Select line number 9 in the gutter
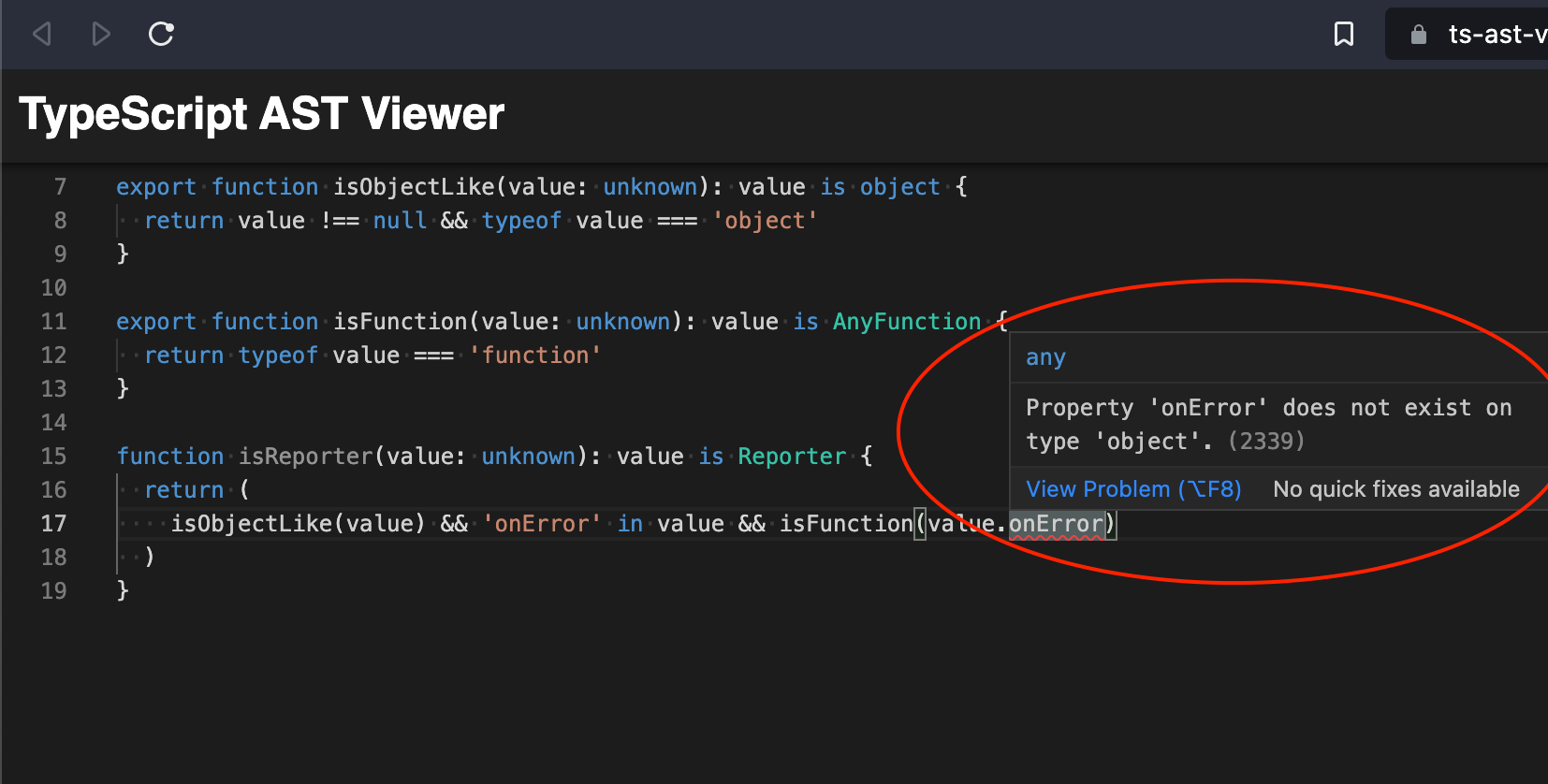Image resolution: width=1548 pixels, height=784 pixels. [x=60, y=254]
